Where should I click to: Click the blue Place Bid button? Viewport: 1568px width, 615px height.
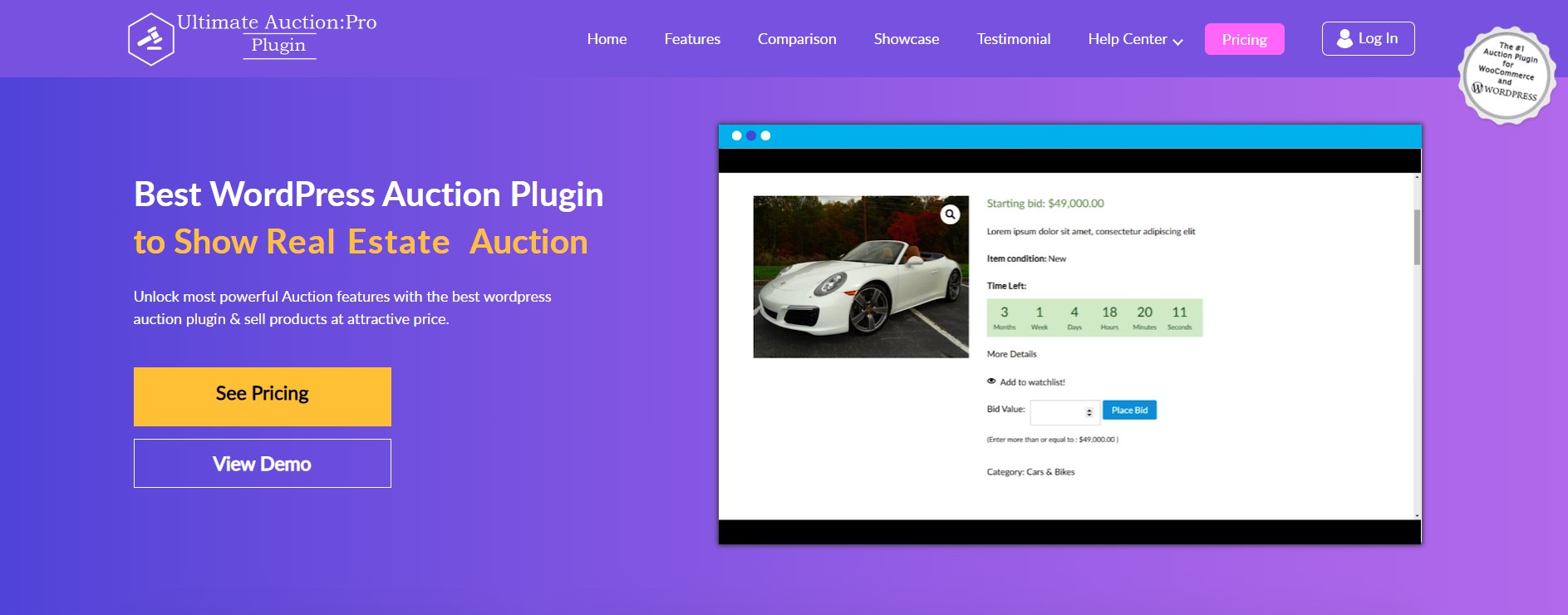[1129, 411]
